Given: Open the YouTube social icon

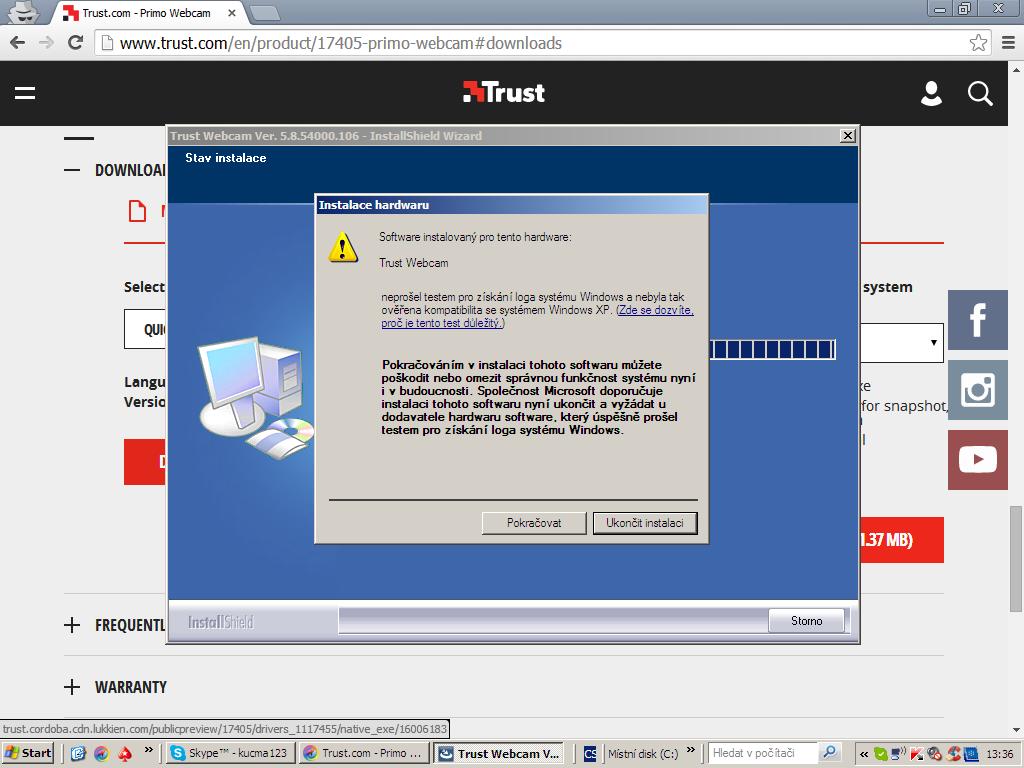Looking at the screenshot, I should (x=978, y=459).
